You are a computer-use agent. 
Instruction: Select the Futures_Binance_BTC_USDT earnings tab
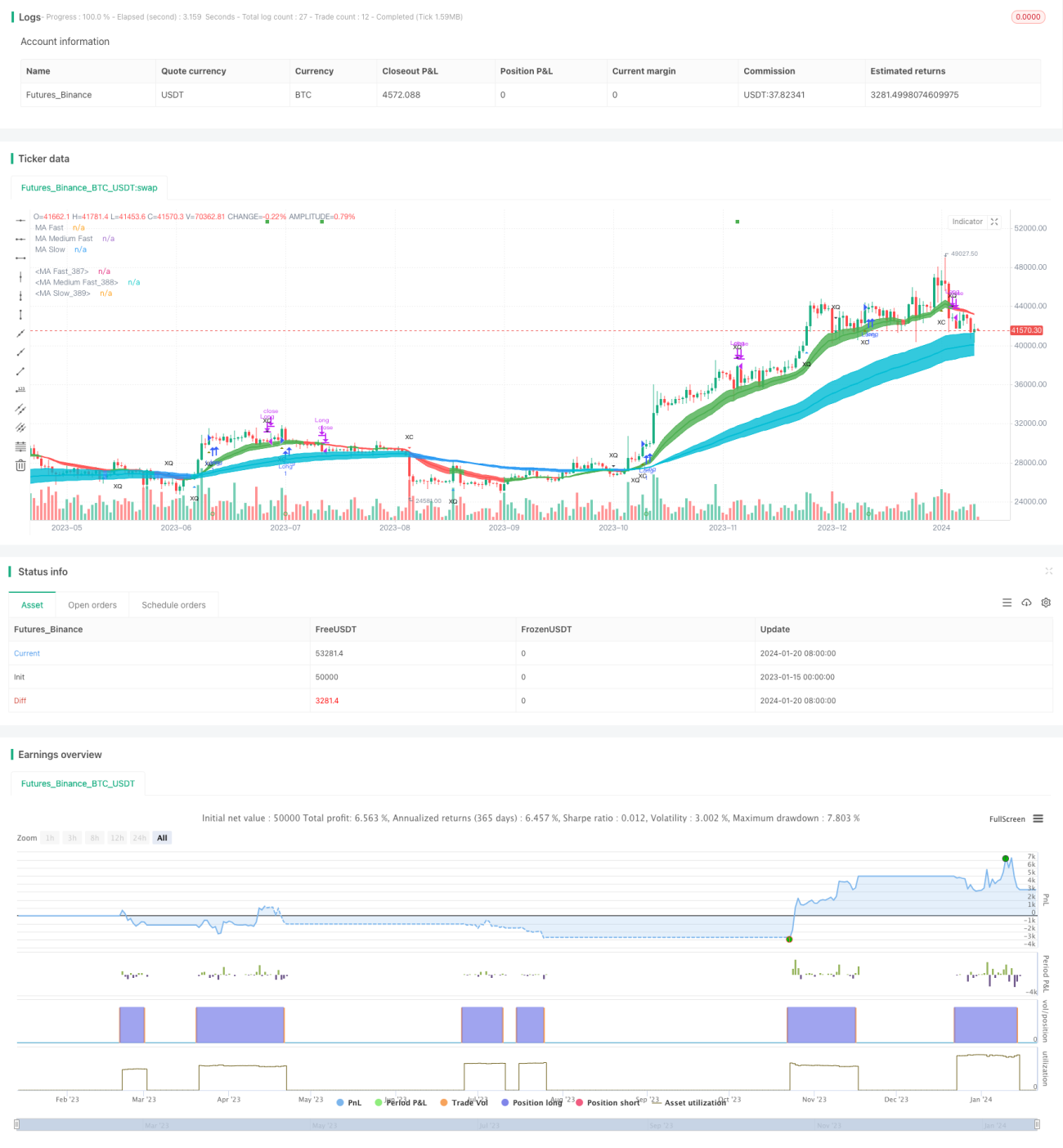78,783
